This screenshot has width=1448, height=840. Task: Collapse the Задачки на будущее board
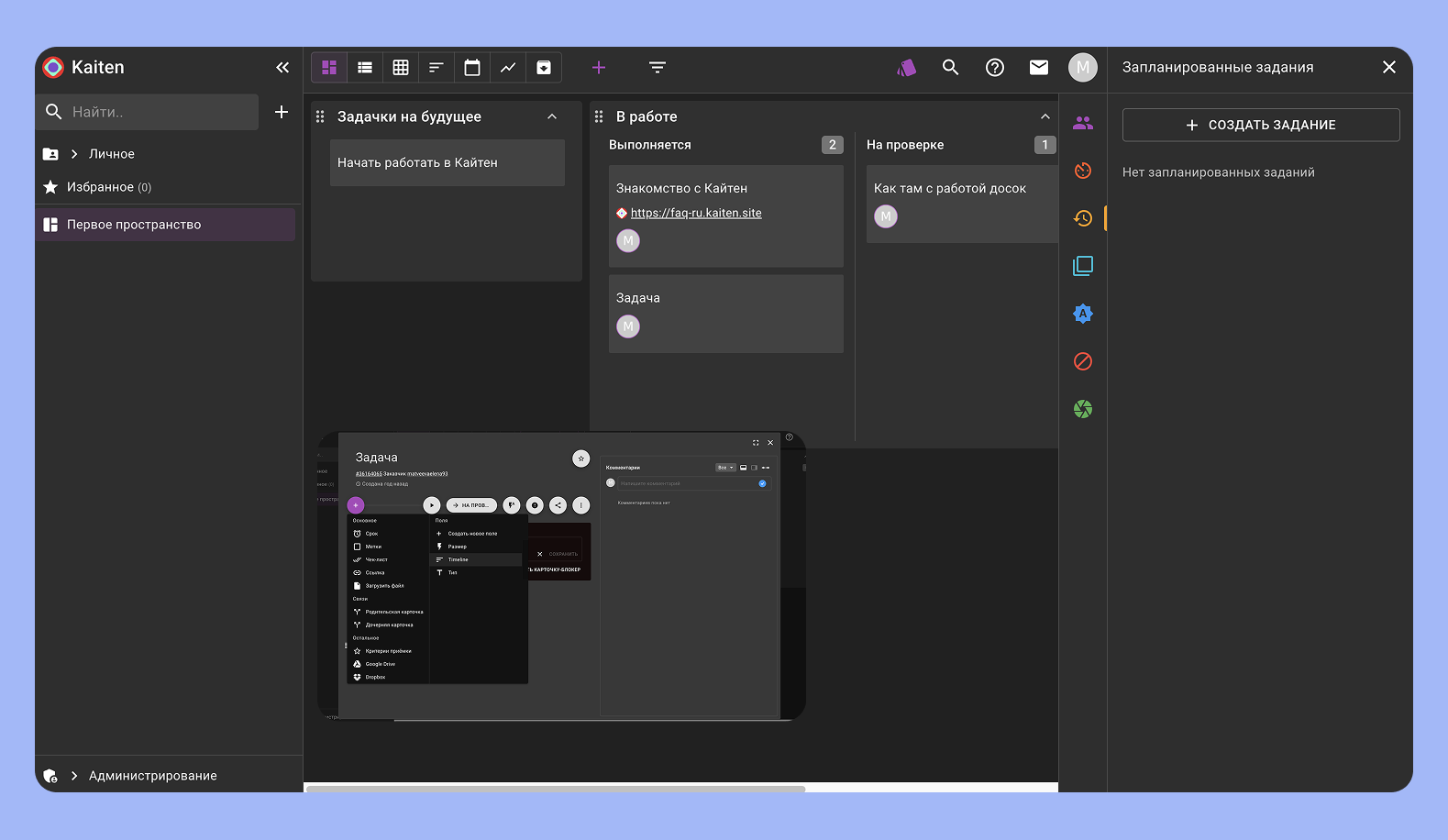click(552, 116)
